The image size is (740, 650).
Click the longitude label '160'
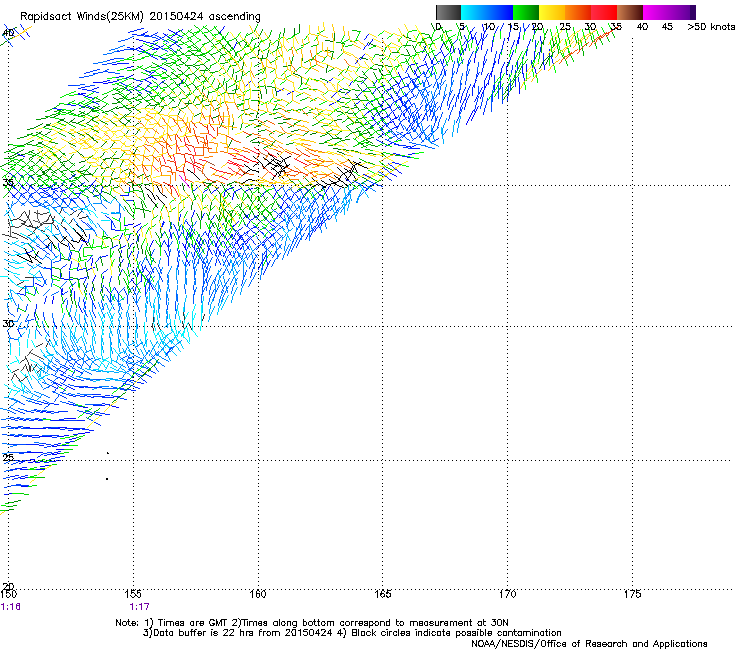[258, 594]
